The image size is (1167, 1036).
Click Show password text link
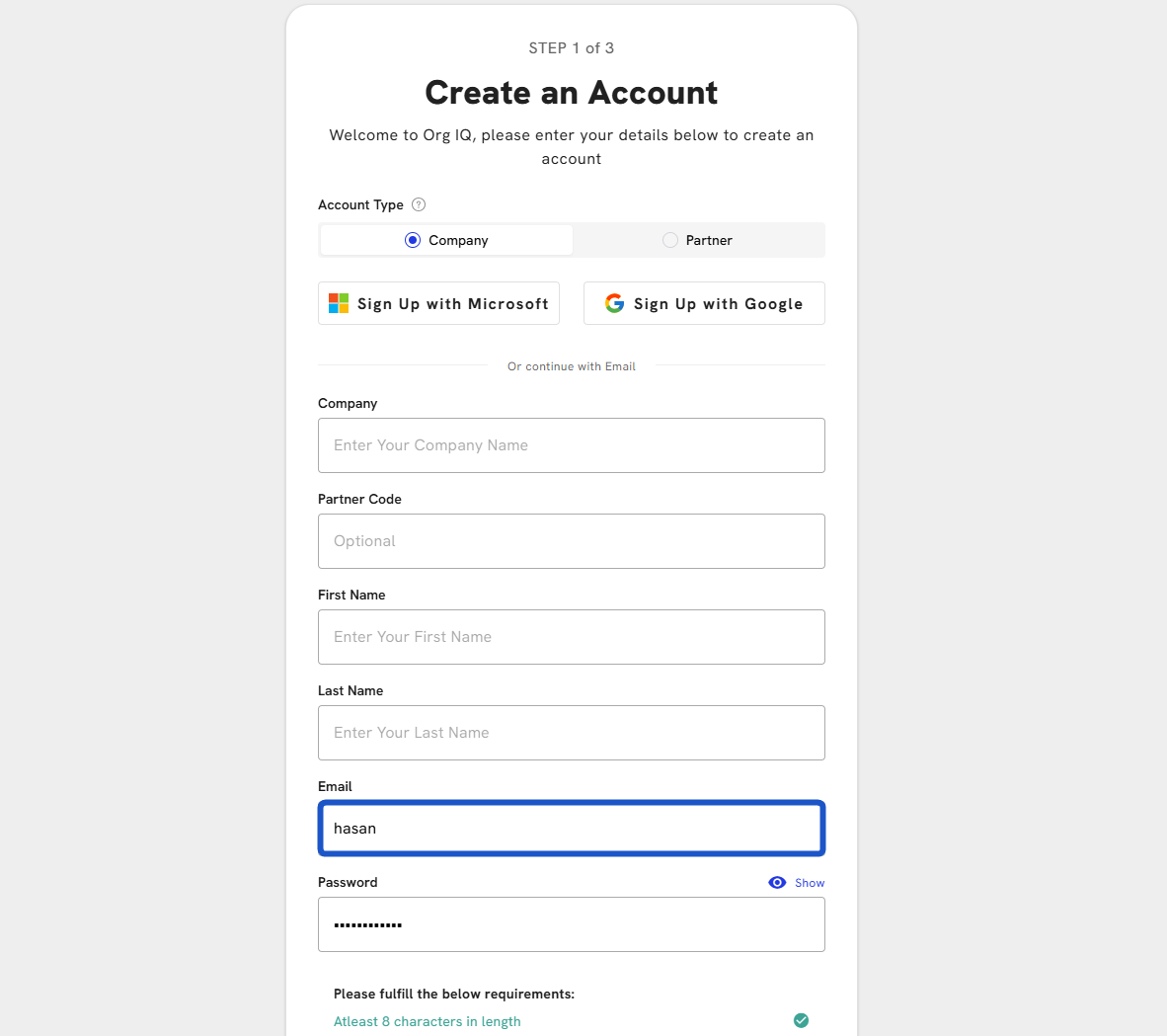tap(810, 883)
